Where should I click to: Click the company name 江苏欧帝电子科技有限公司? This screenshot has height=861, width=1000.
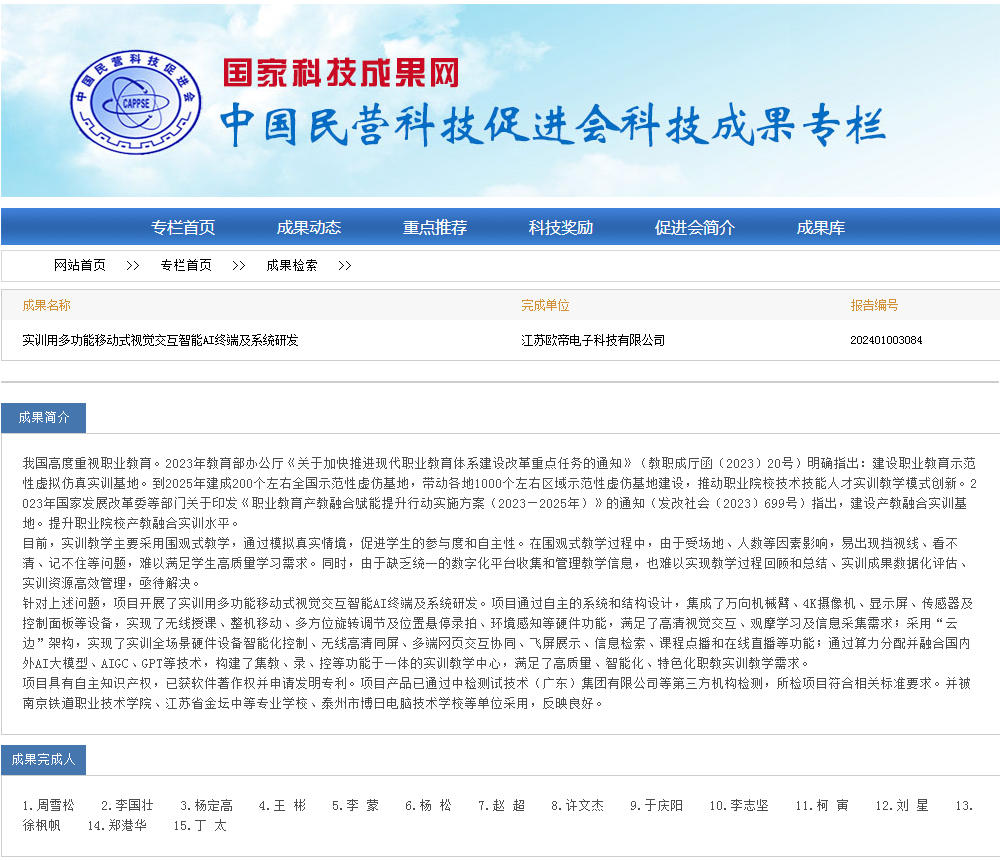[593, 341]
